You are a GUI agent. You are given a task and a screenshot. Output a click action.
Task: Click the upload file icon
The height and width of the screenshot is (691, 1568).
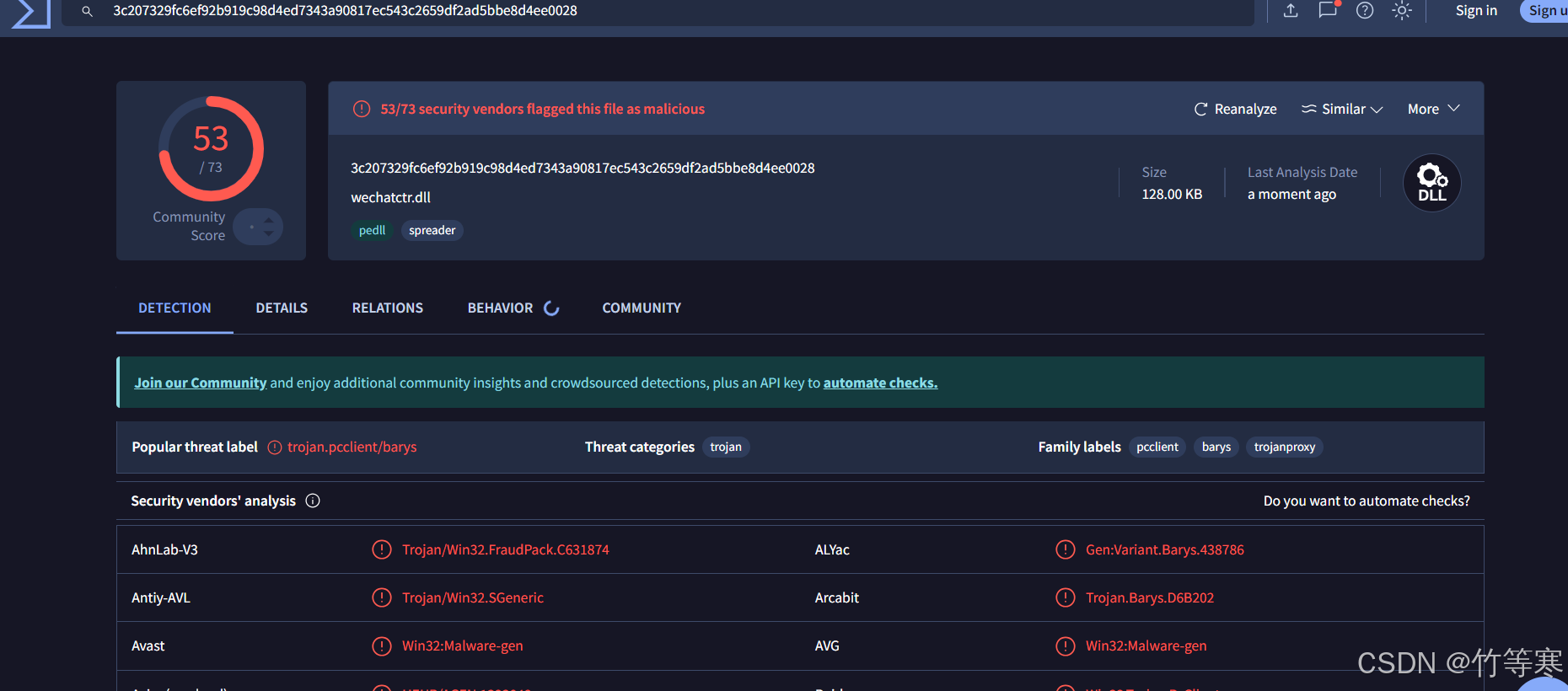tap(1291, 11)
